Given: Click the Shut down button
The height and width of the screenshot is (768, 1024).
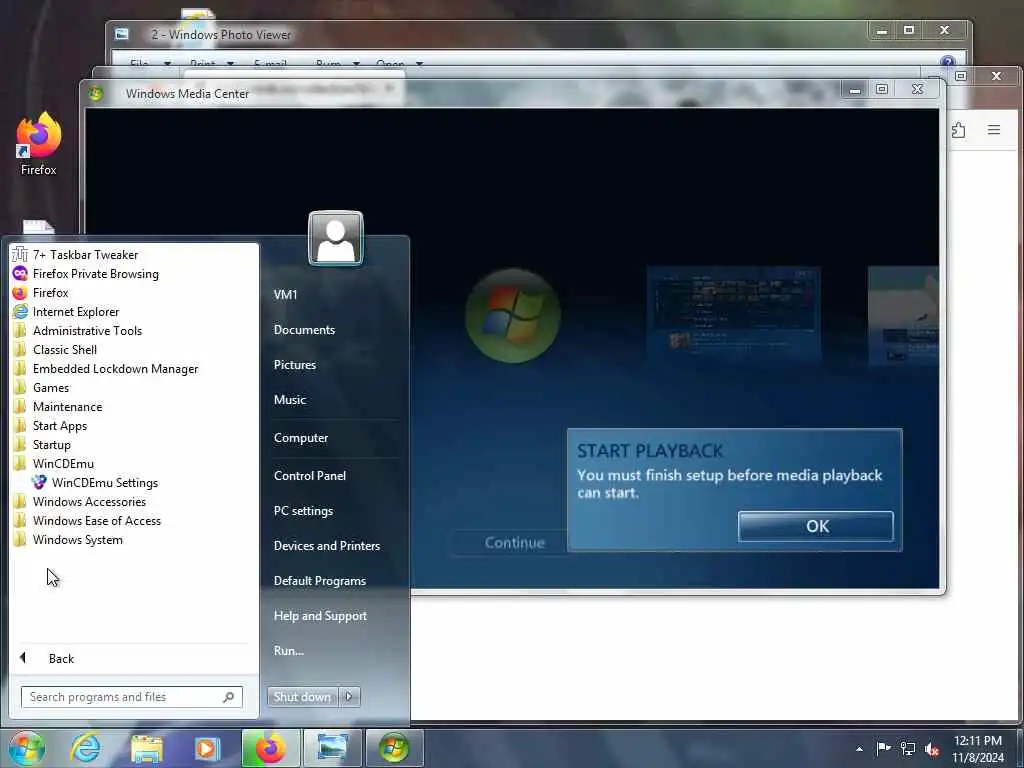Looking at the screenshot, I should [x=302, y=697].
